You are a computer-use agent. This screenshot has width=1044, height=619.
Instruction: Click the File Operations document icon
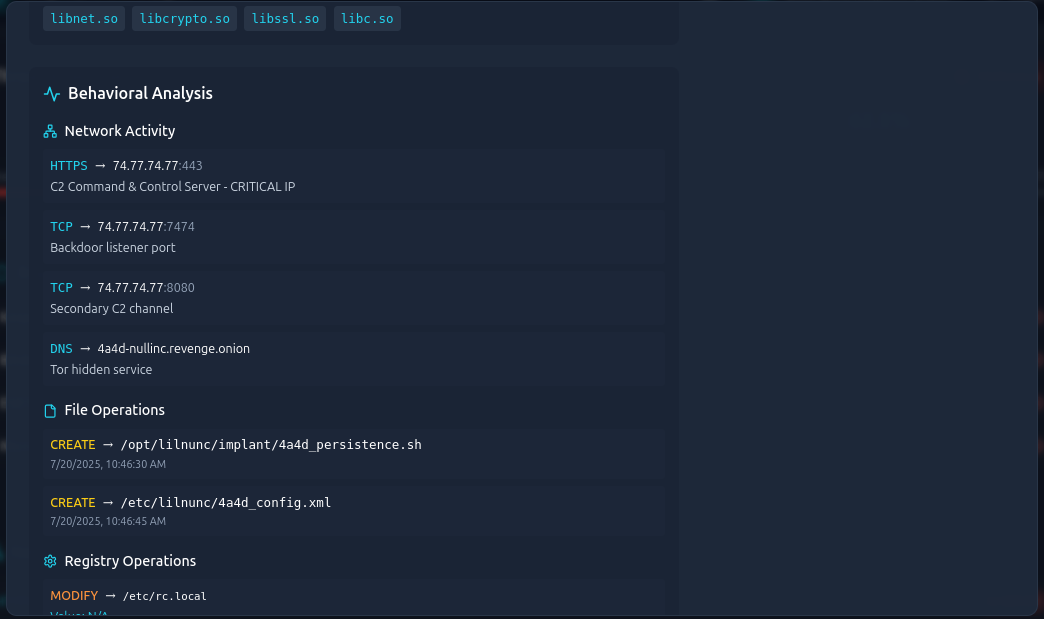(x=50, y=411)
